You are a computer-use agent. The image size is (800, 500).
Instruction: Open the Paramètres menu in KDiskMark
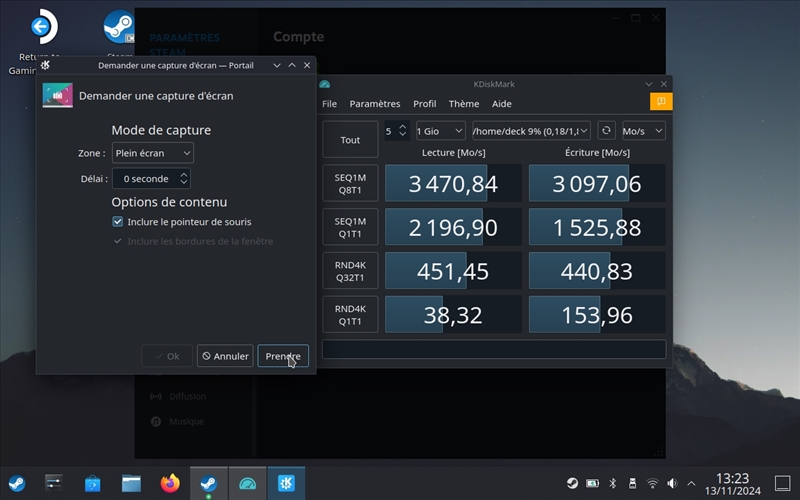click(x=374, y=103)
